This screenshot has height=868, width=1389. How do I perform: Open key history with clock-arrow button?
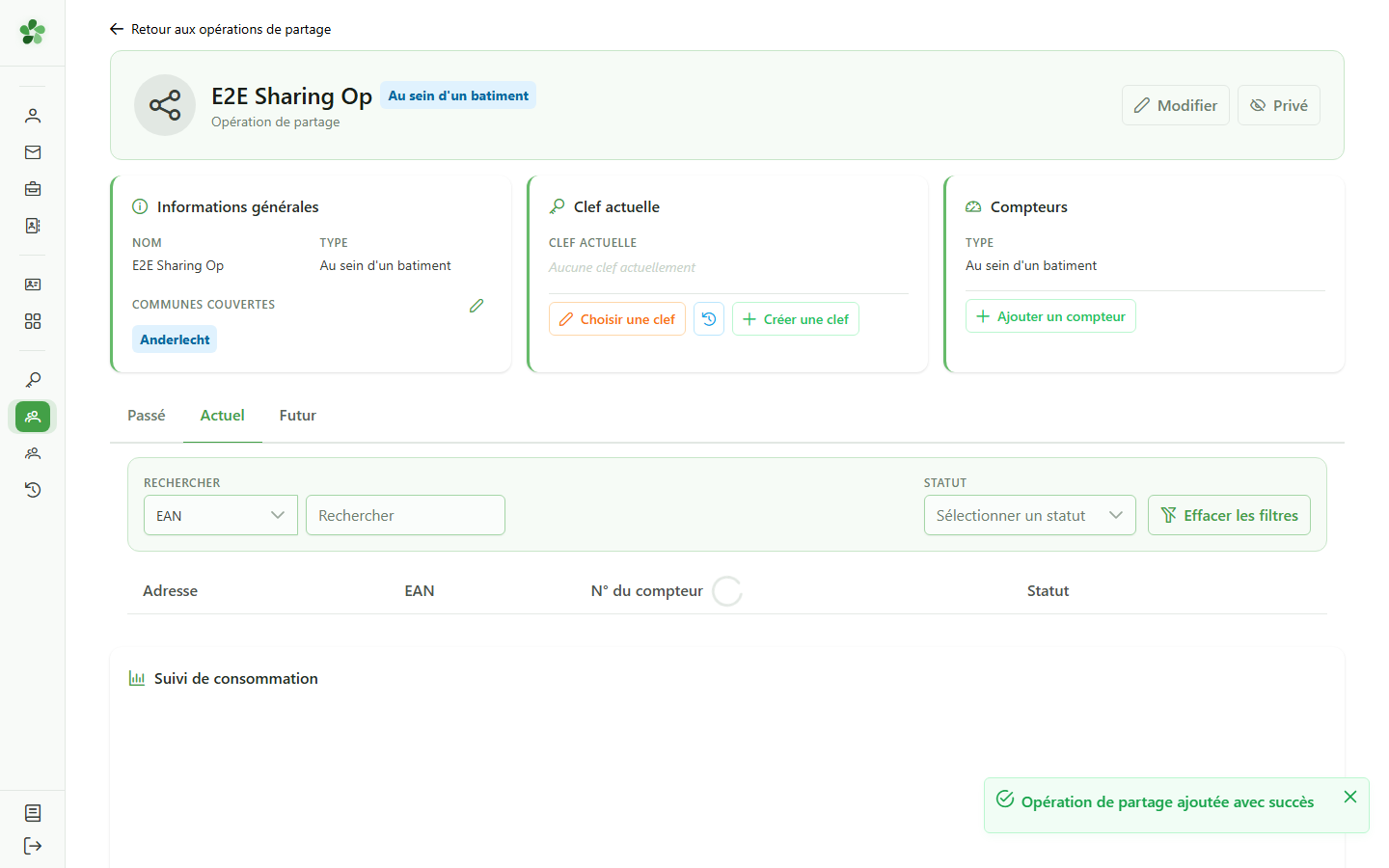[709, 319]
